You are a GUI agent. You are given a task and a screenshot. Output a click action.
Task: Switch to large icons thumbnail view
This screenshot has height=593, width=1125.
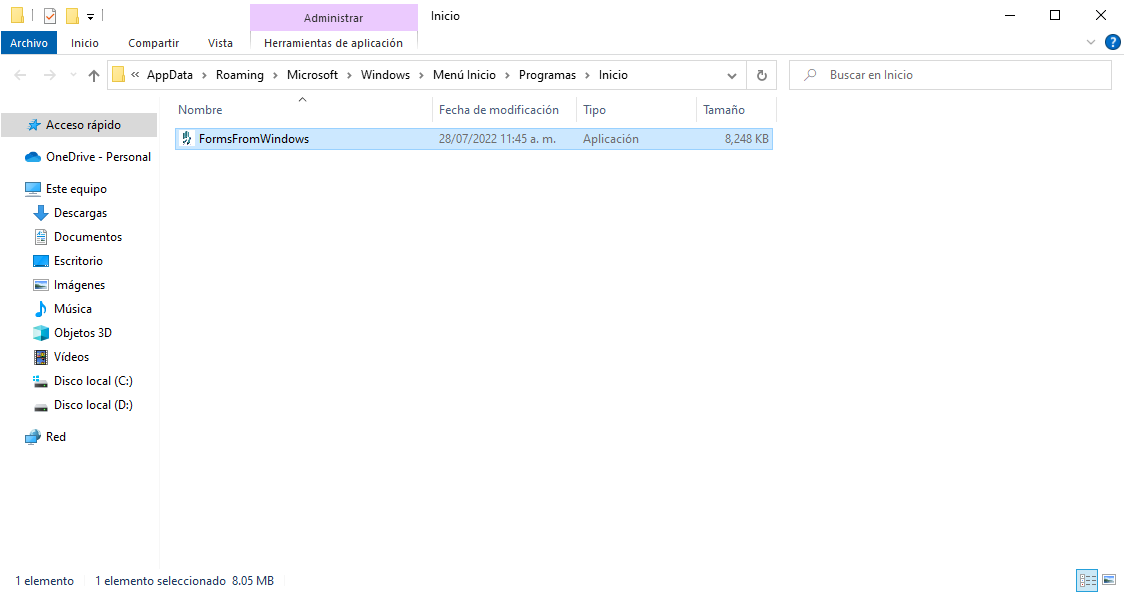pyautogui.click(x=1110, y=580)
